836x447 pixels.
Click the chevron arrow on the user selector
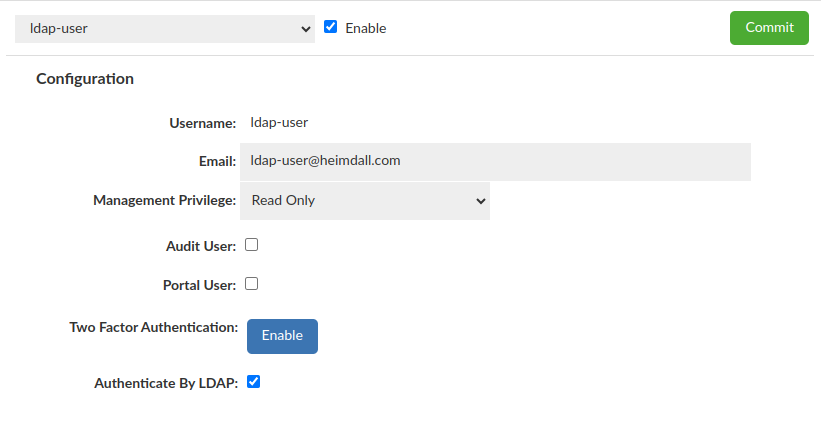306,29
